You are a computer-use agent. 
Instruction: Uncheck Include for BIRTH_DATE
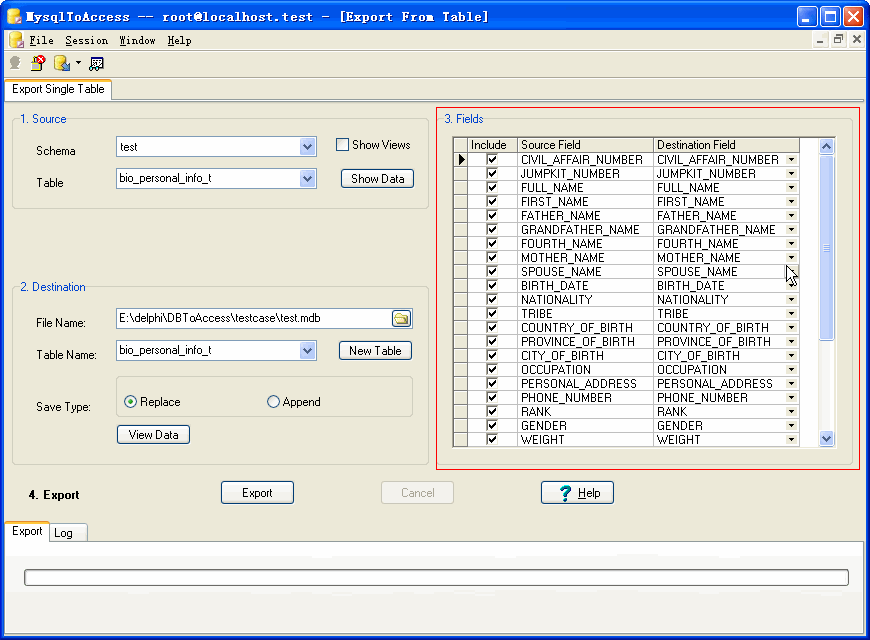492,285
